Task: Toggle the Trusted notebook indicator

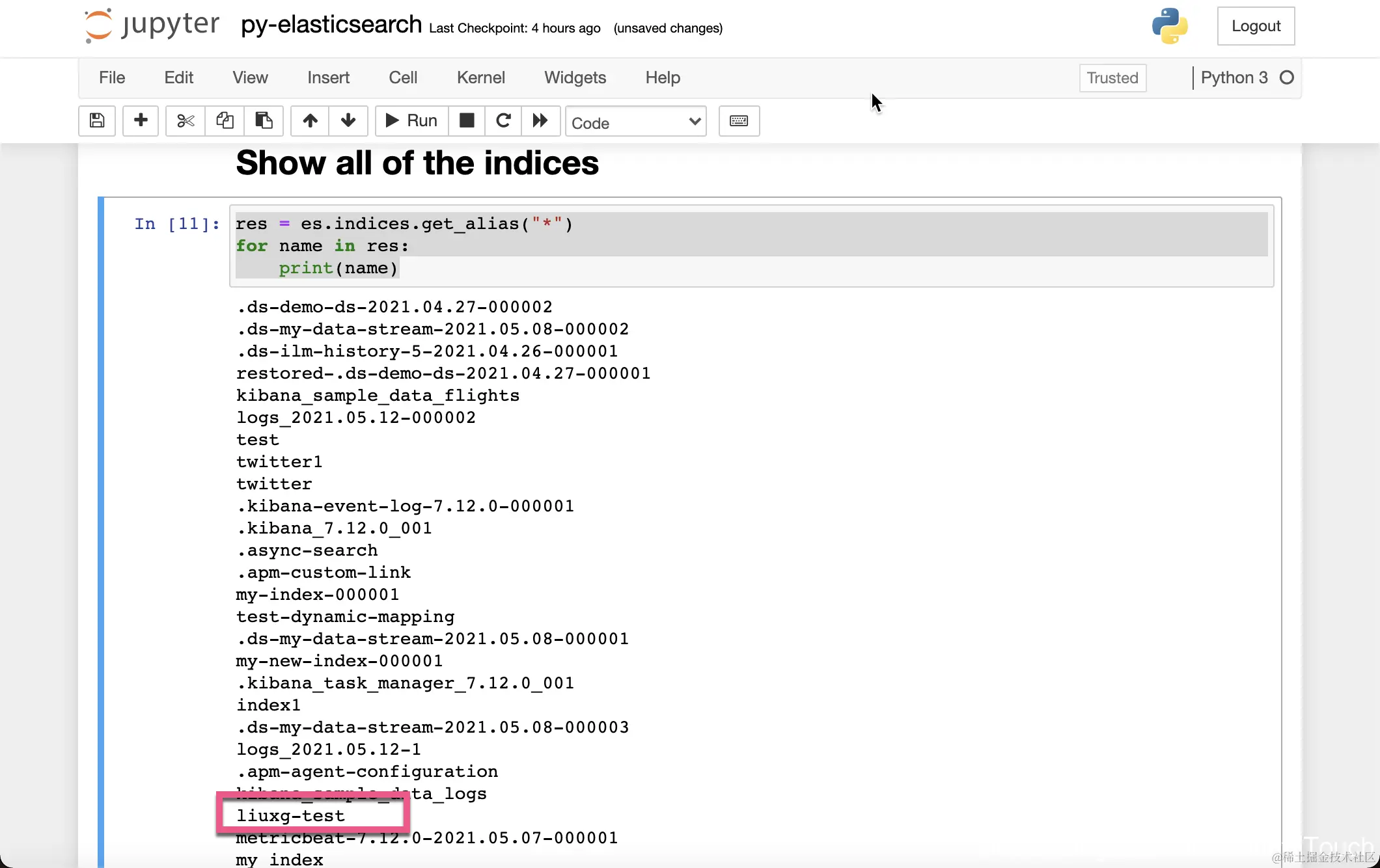Action: (1112, 78)
